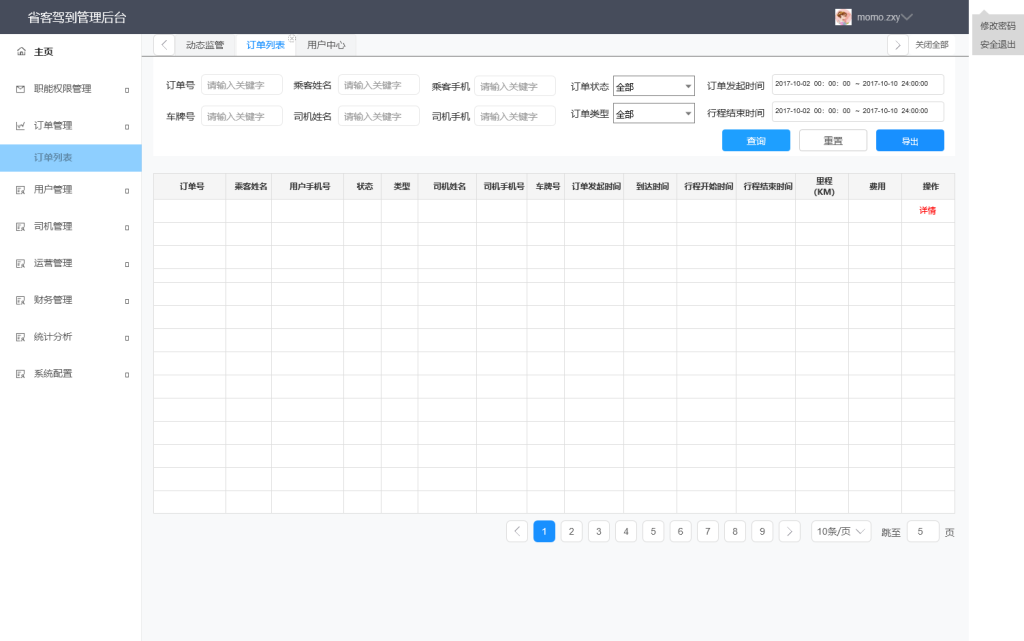
Task: Export the order list with 导出
Action: coord(909,141)
